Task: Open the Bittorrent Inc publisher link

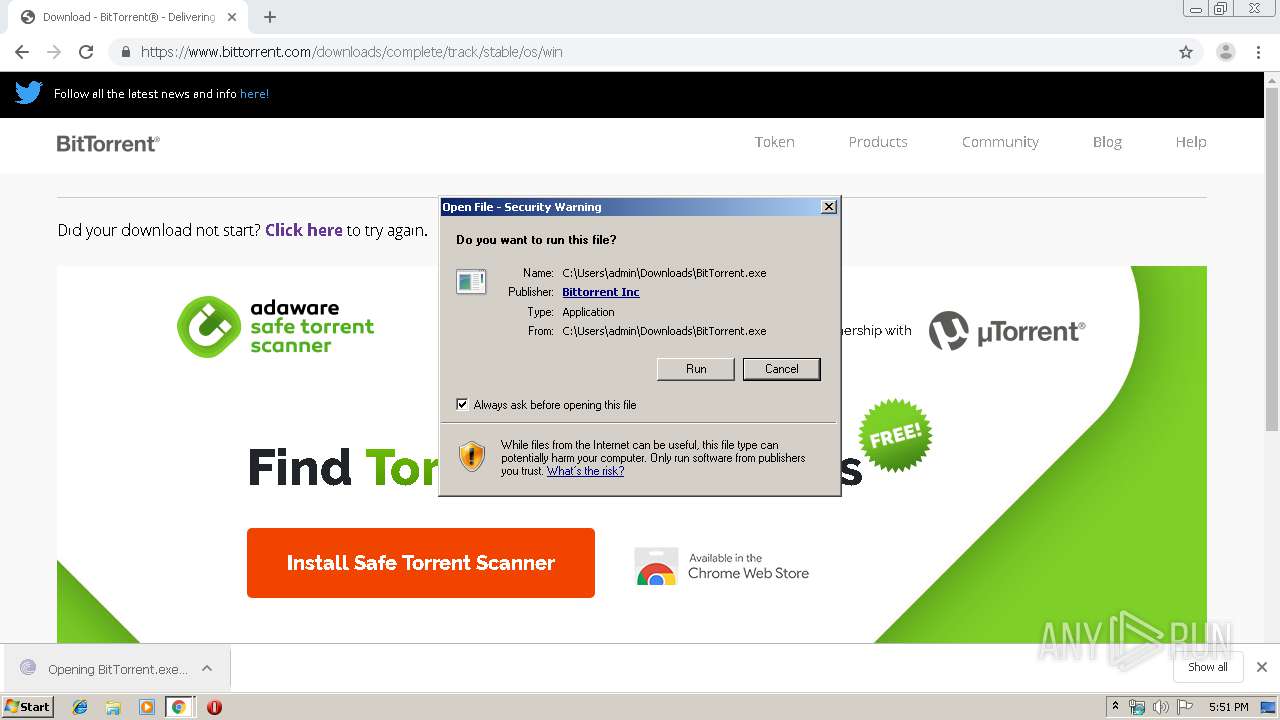Action: pos(601,292)
